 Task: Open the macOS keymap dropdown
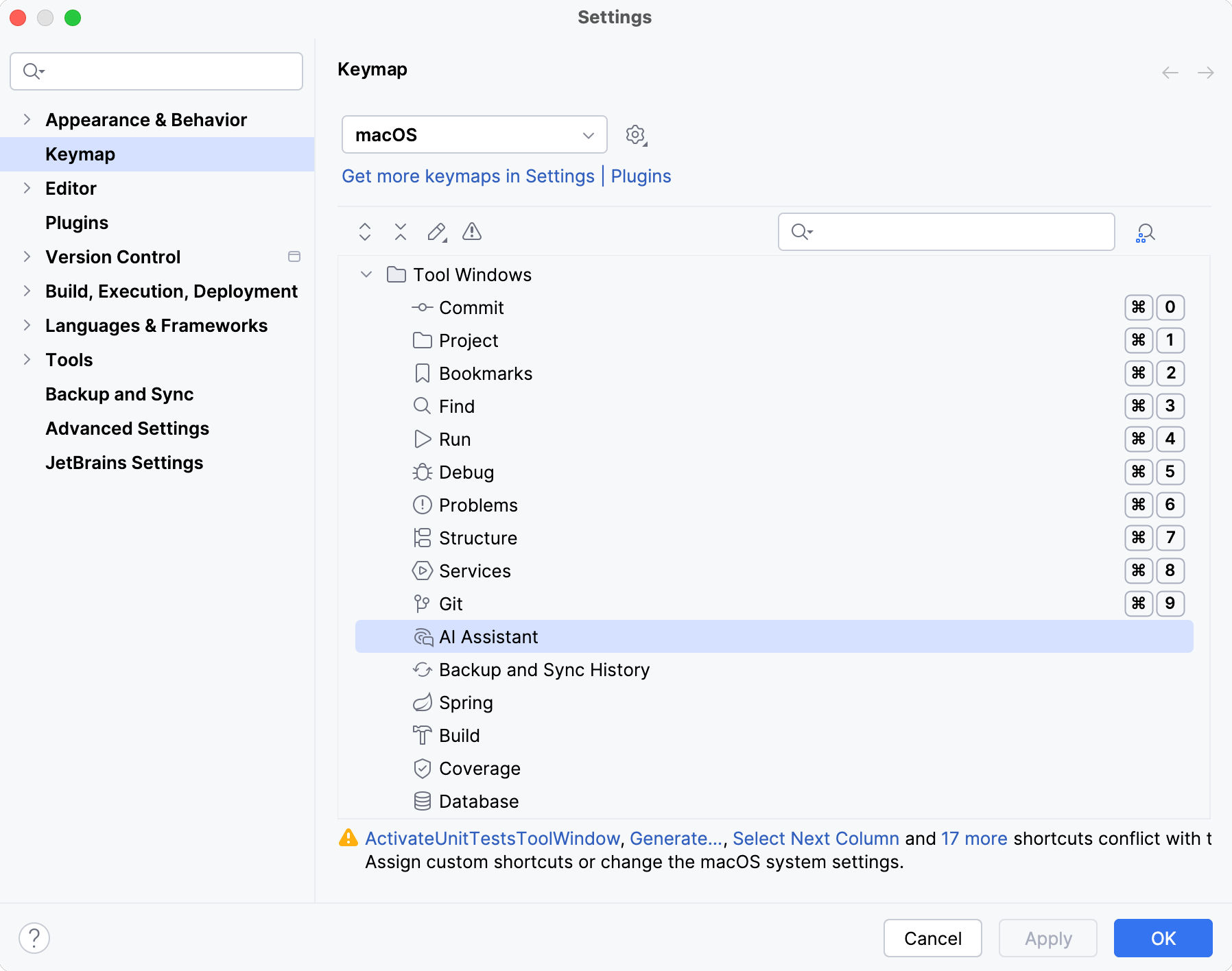click(x=474, y=134)
